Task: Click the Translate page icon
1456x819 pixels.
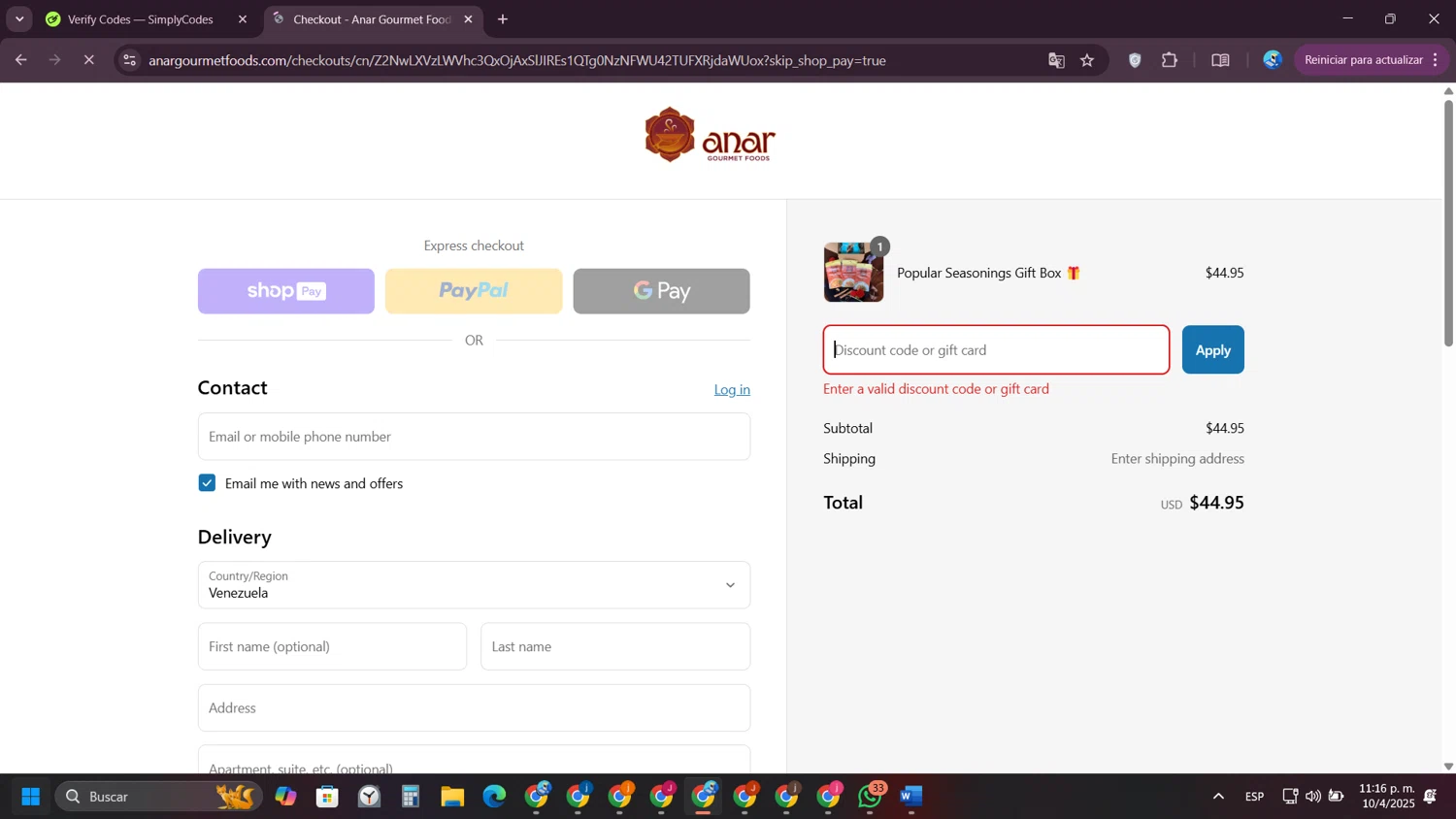Action: click(x=1056, y=60)
